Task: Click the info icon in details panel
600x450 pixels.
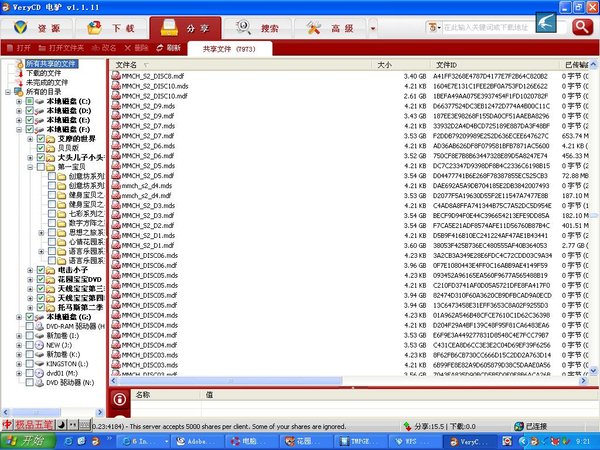Action: pos(119,399)
